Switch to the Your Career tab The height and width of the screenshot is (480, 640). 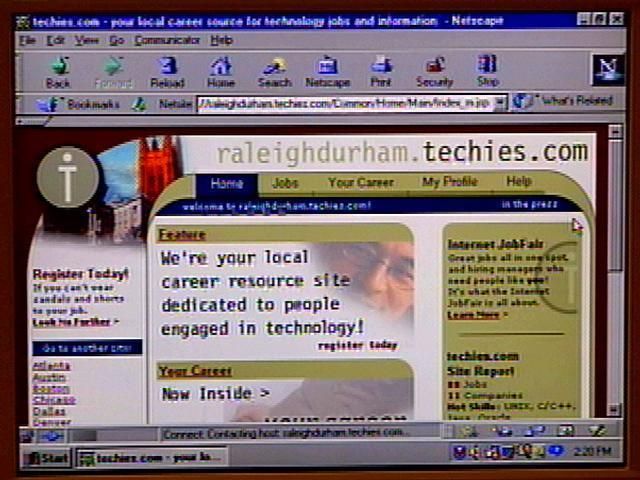click(x=360, y=183)
